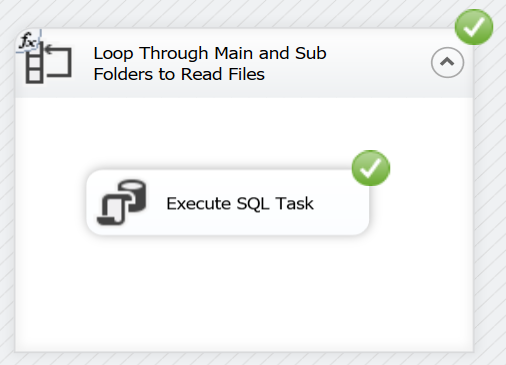Screen dimensions: 506x365
Task: Click the loop container title text
Action: coord(210,63)
